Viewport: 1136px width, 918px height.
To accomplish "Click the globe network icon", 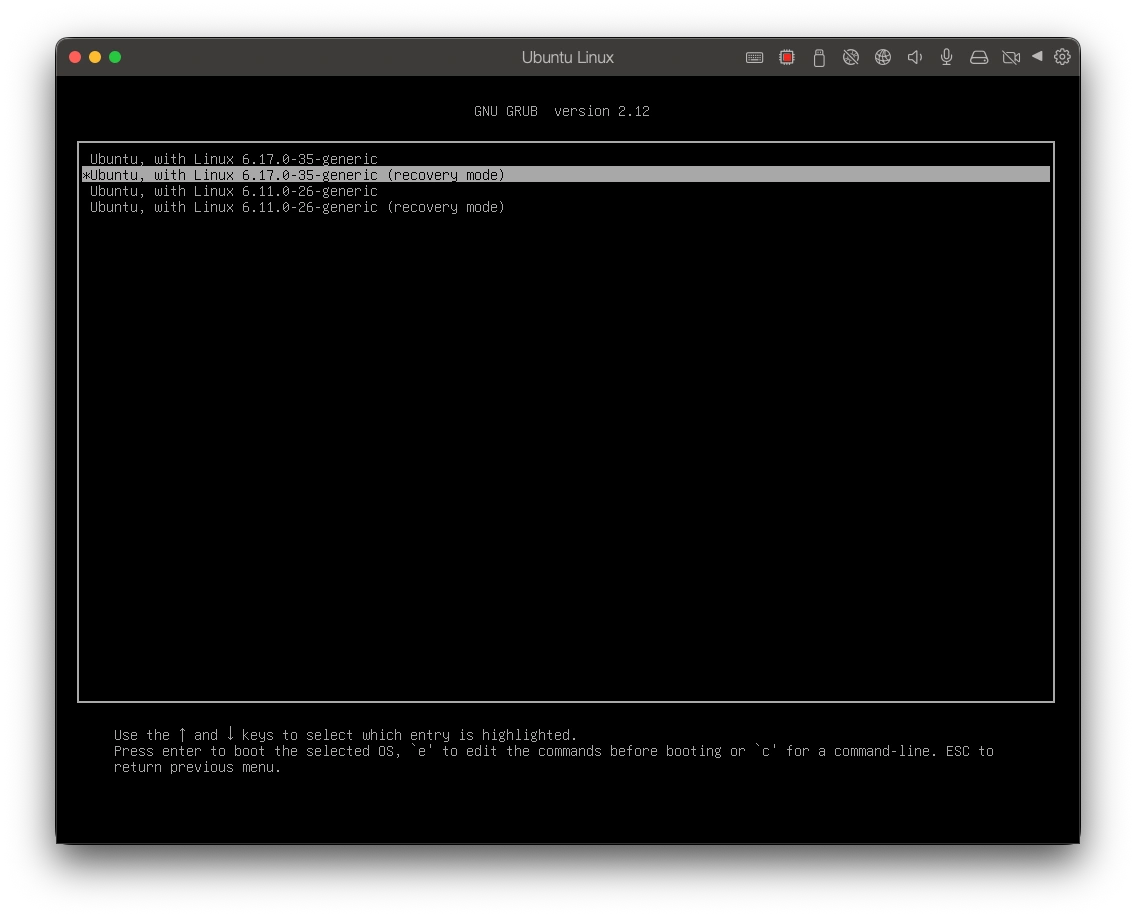I will click(x=883, y=57).
